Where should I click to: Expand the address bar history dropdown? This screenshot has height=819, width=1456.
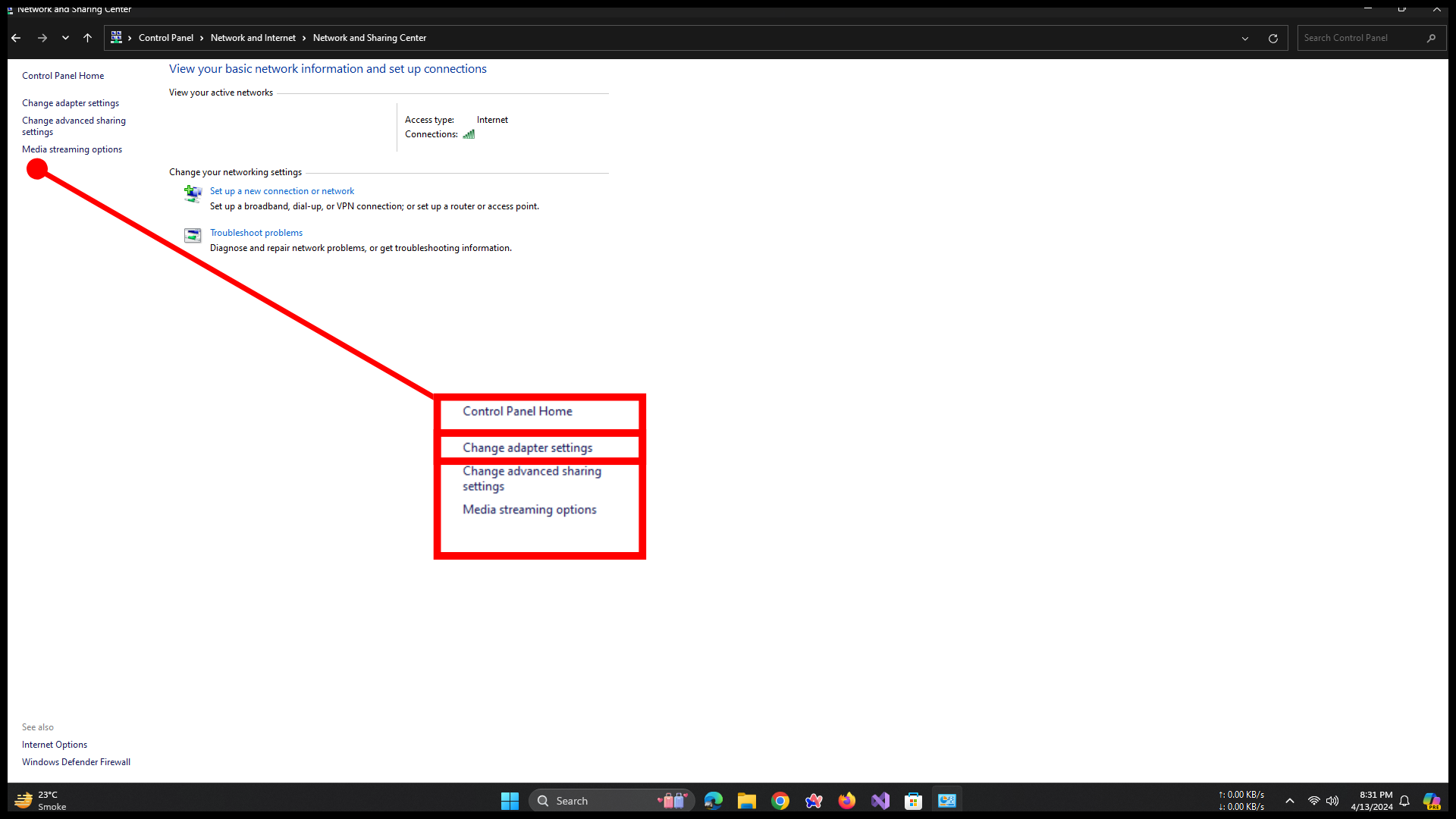pos(1244,38)
